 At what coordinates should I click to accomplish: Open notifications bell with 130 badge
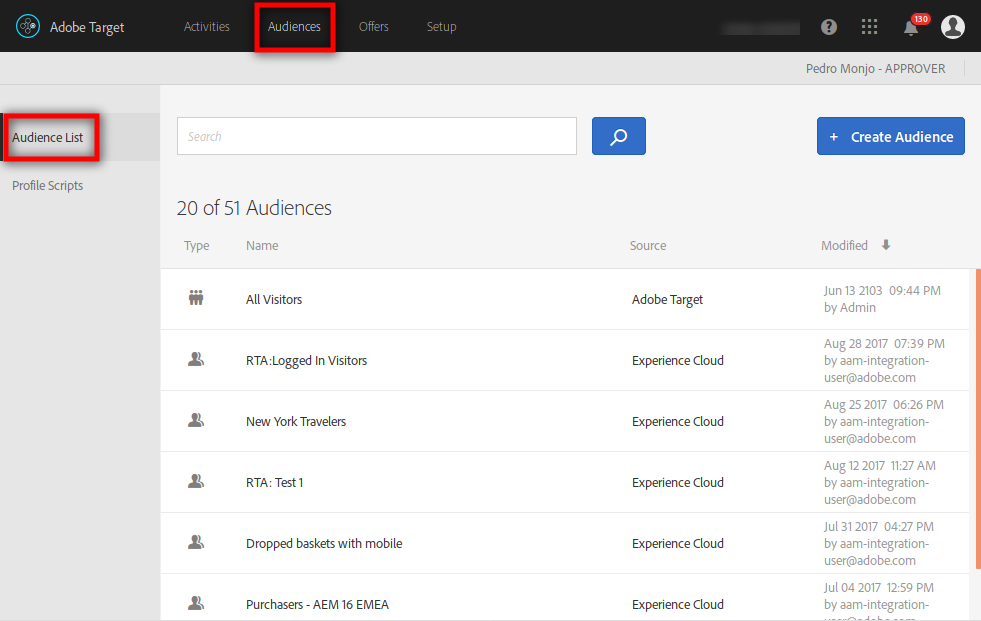point(912,27)
